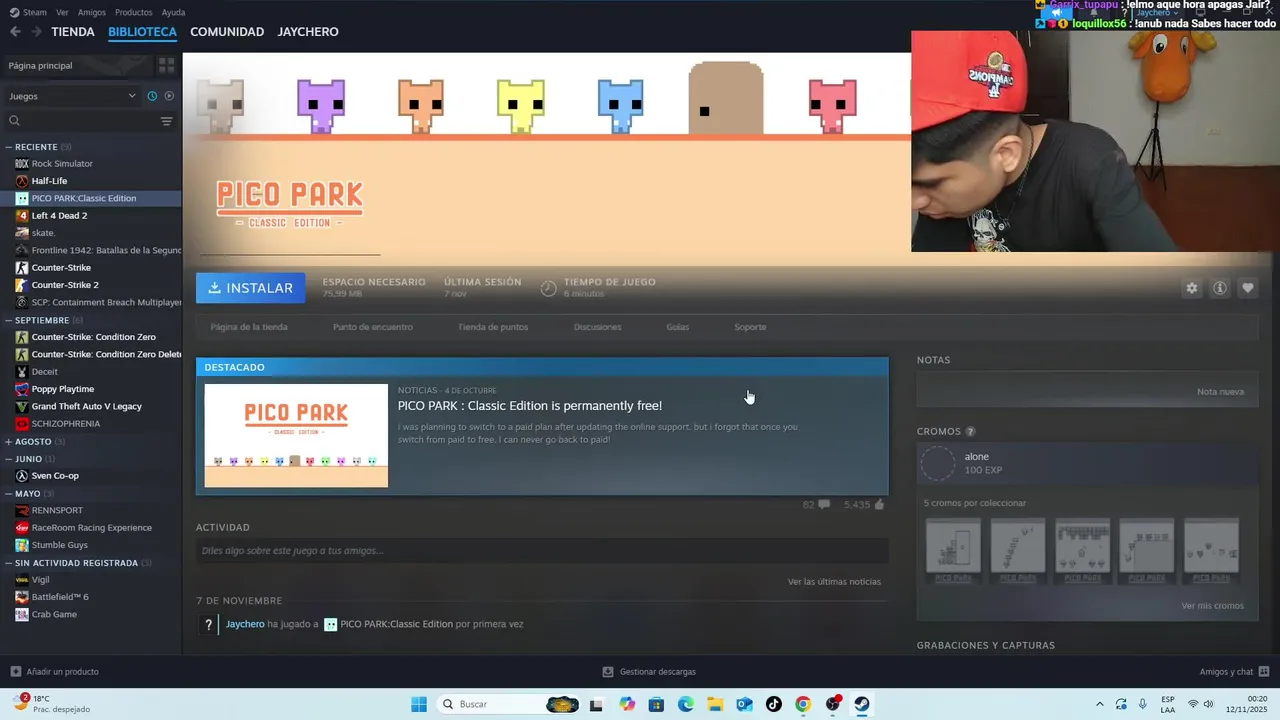The height and width of the screenshot is (720, 1280).
Task: Collapse SIN ACTIVIDAD REGISTRADA group
Action: [x=9, y=563]
